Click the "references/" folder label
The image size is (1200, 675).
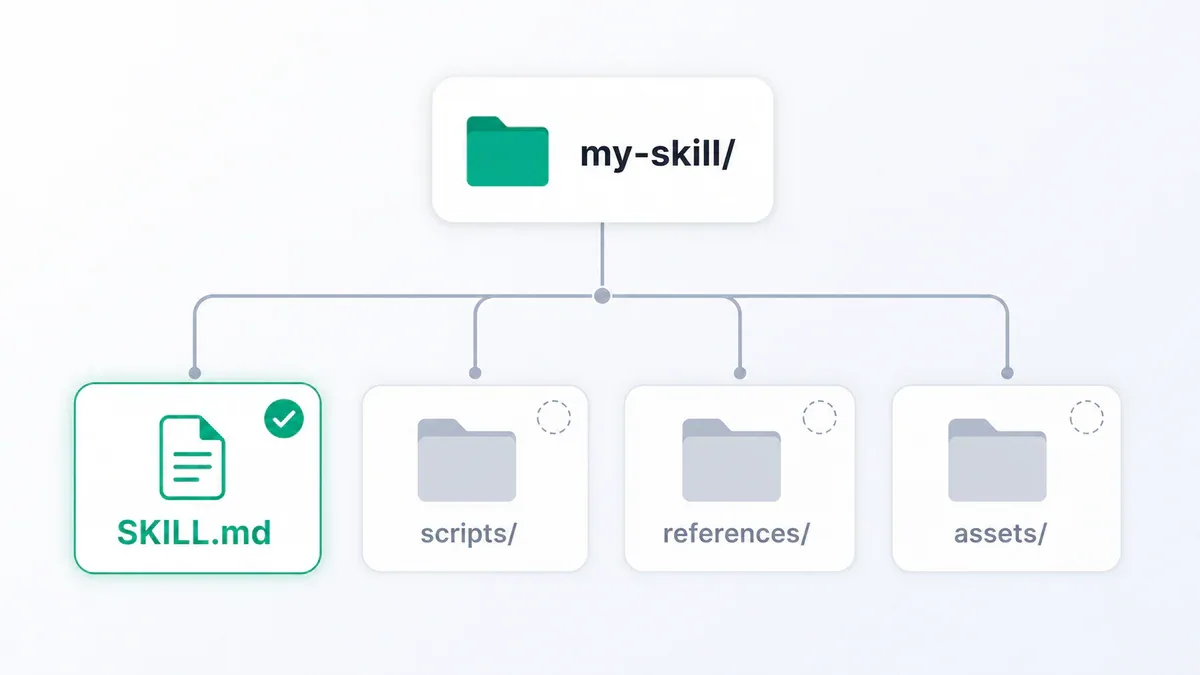[735, 533]
